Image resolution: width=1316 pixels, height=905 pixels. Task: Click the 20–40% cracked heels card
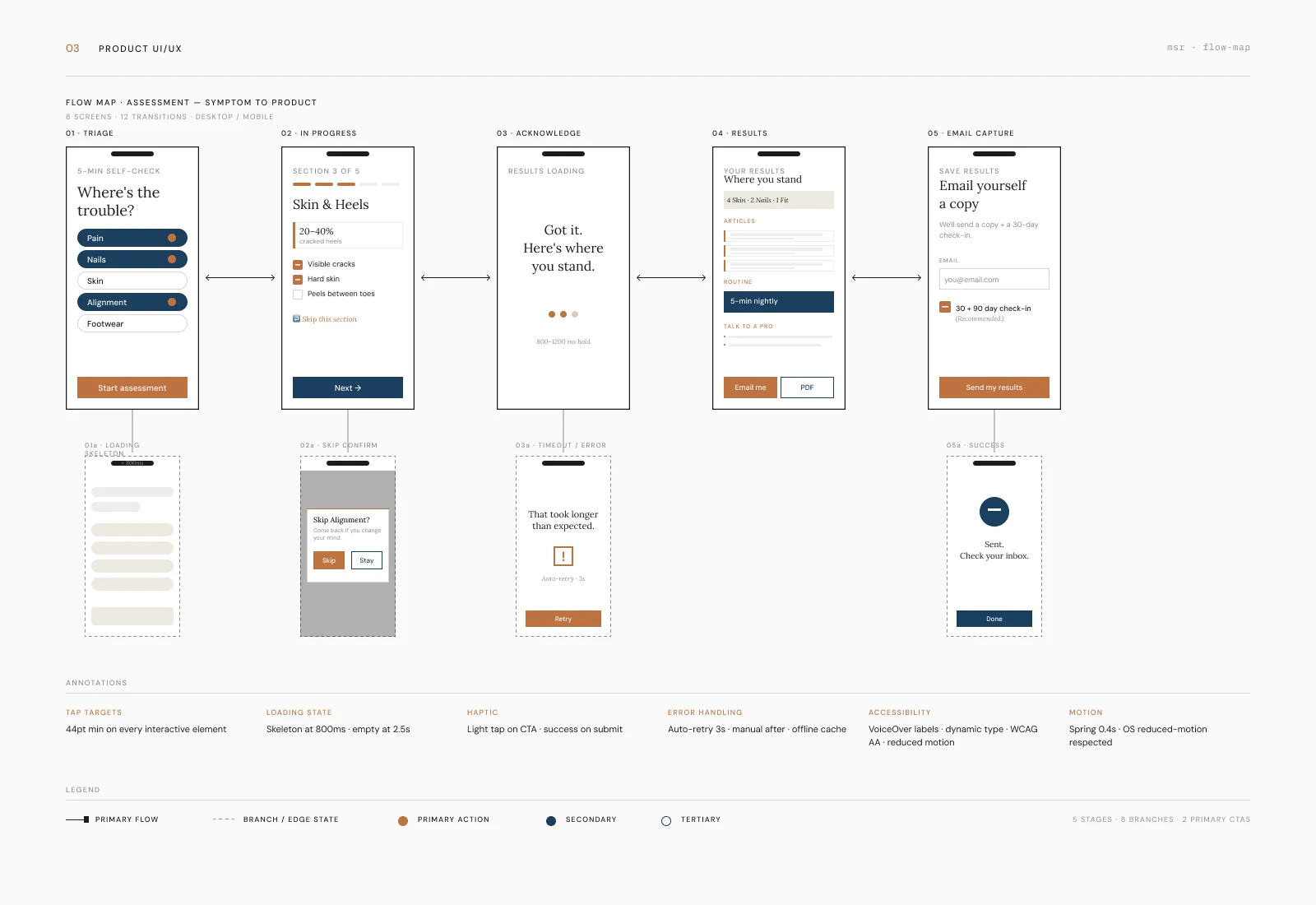pos(347,235)
